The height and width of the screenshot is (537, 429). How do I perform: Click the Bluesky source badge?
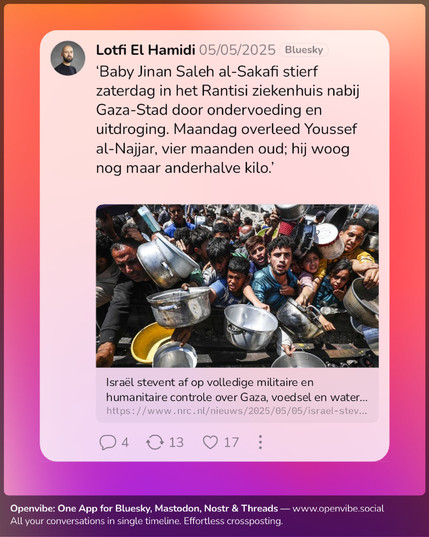(304, 50)
